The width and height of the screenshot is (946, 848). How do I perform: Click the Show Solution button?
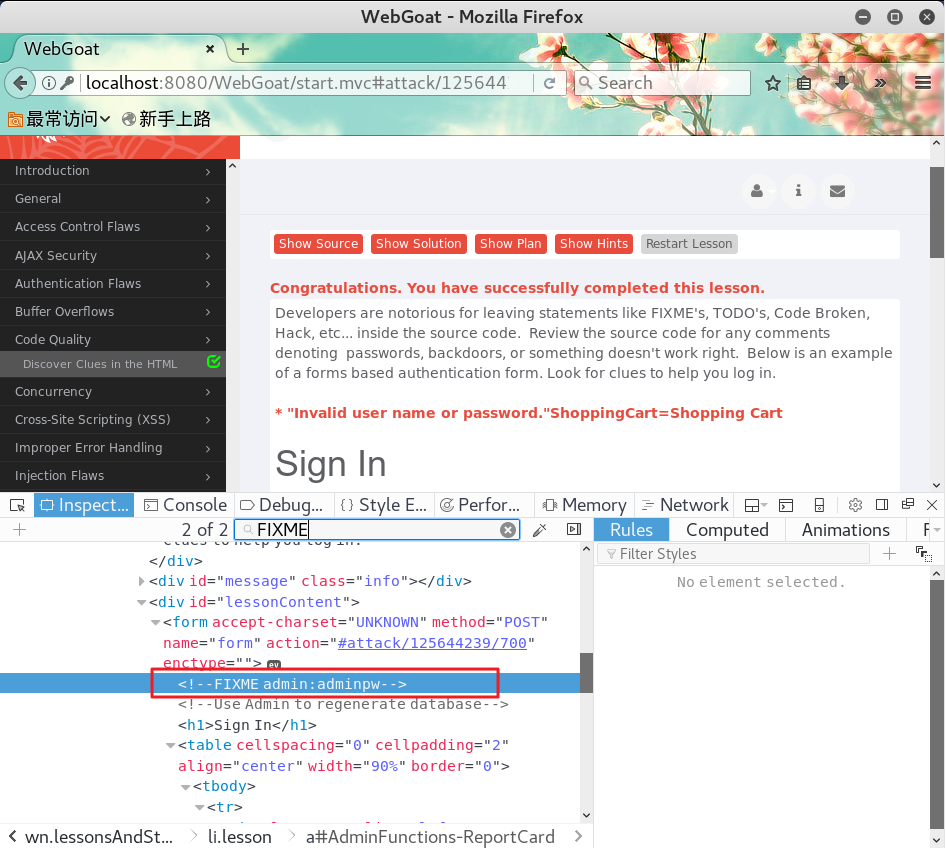click(419, 244)
